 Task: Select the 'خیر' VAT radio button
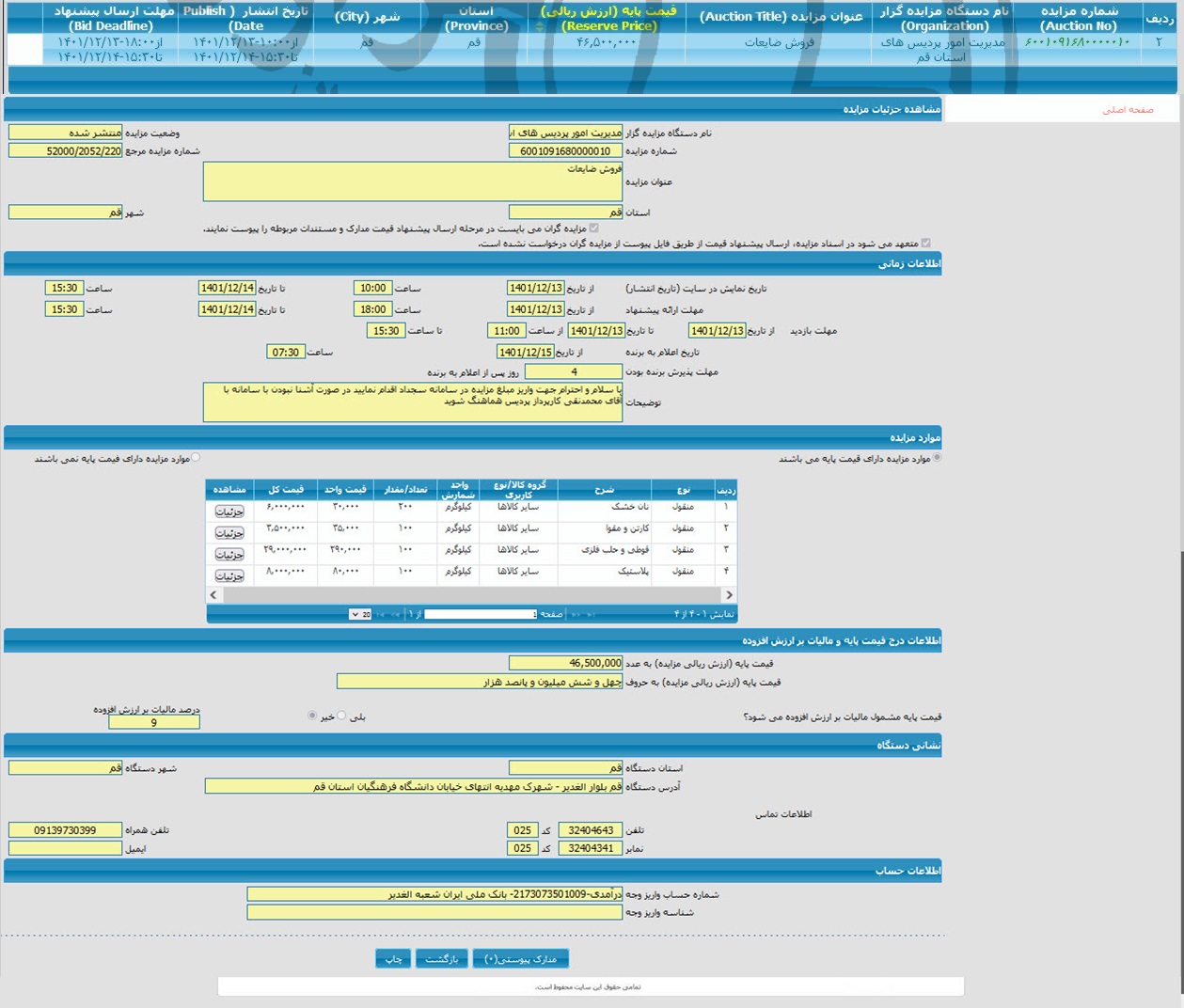tap(312, 716)
